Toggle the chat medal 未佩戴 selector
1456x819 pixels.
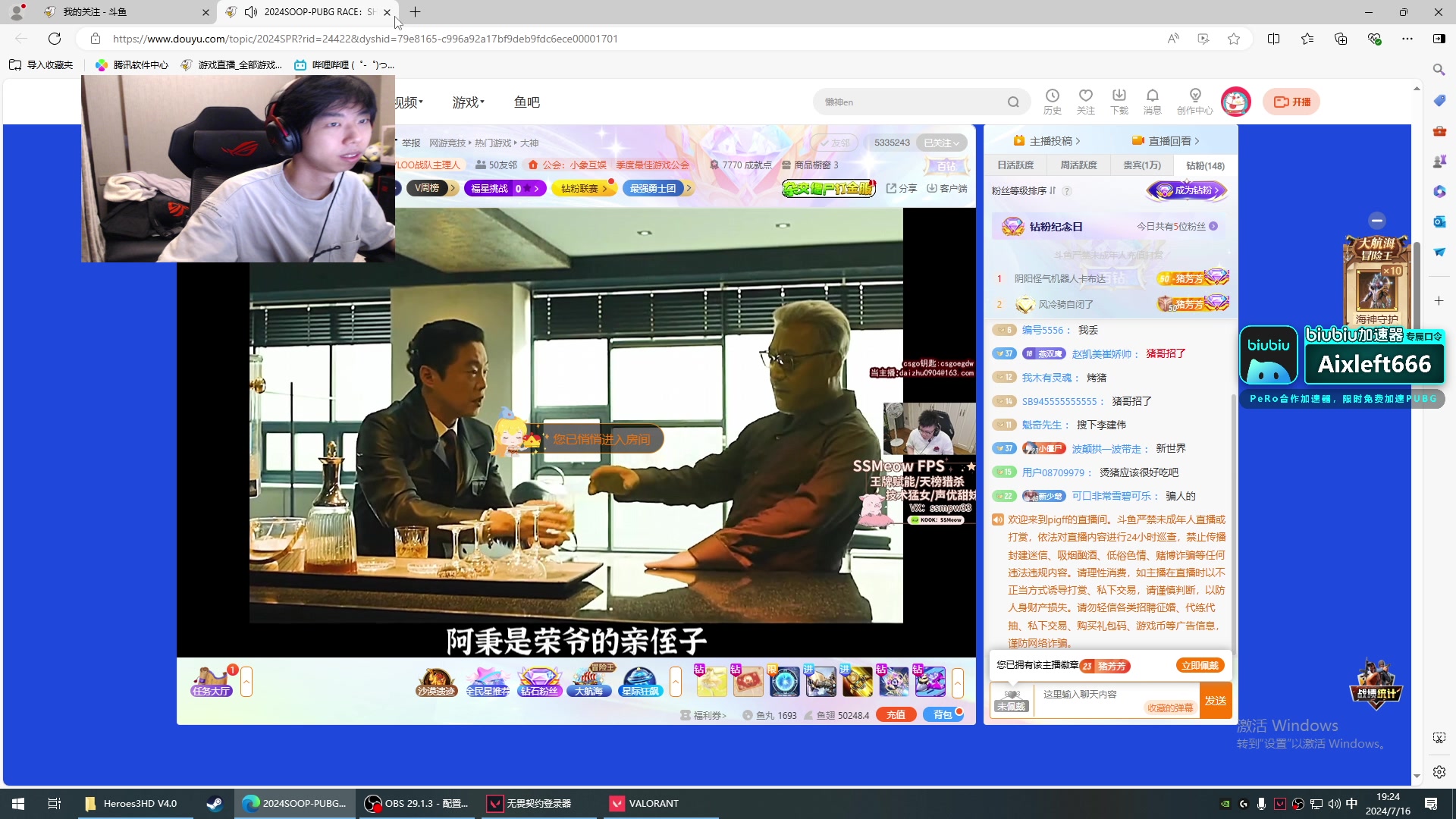pyautogui.click(x=1012, y=700)
